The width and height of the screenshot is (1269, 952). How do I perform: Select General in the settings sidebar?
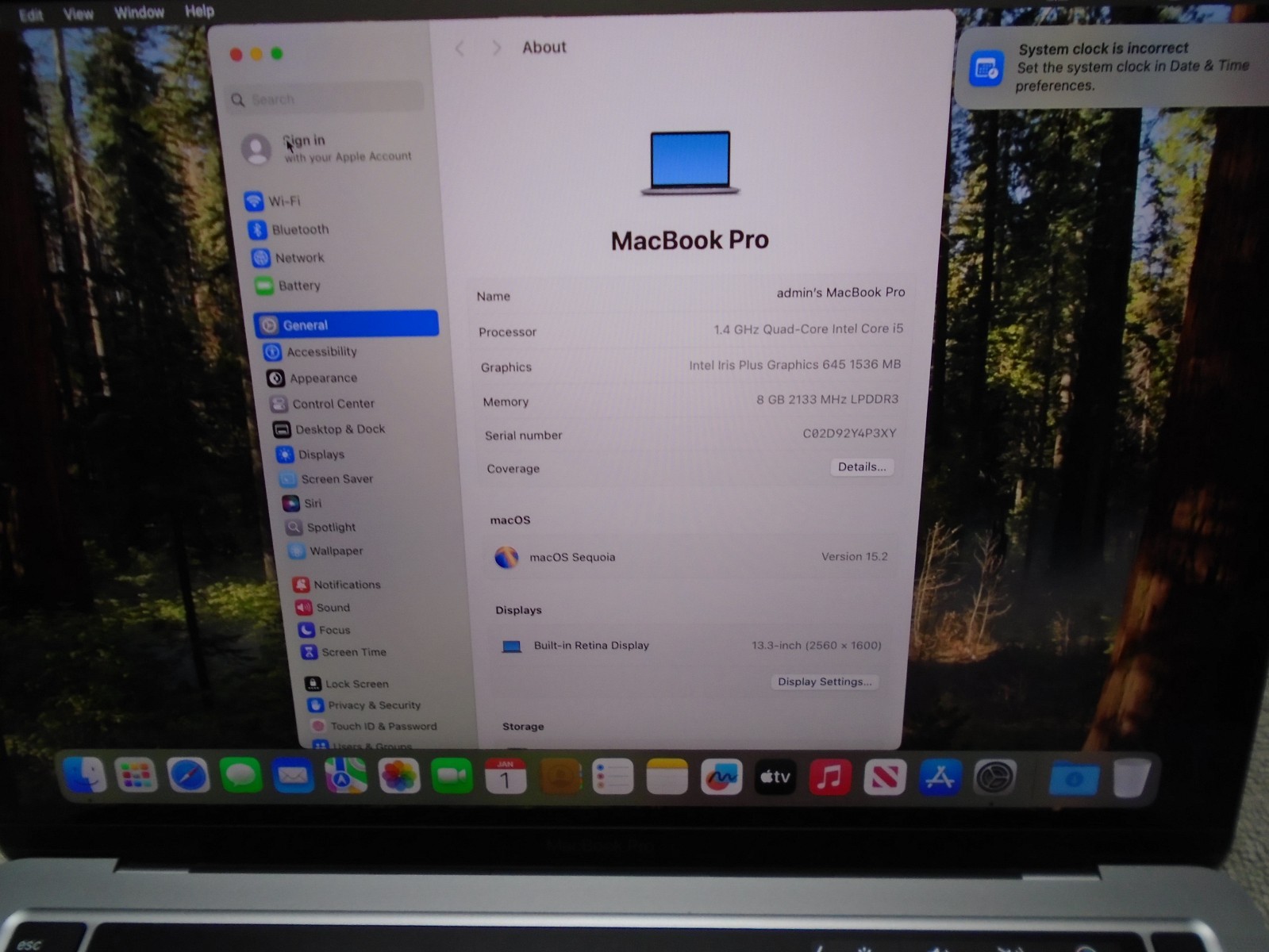[x=346, y=324]
